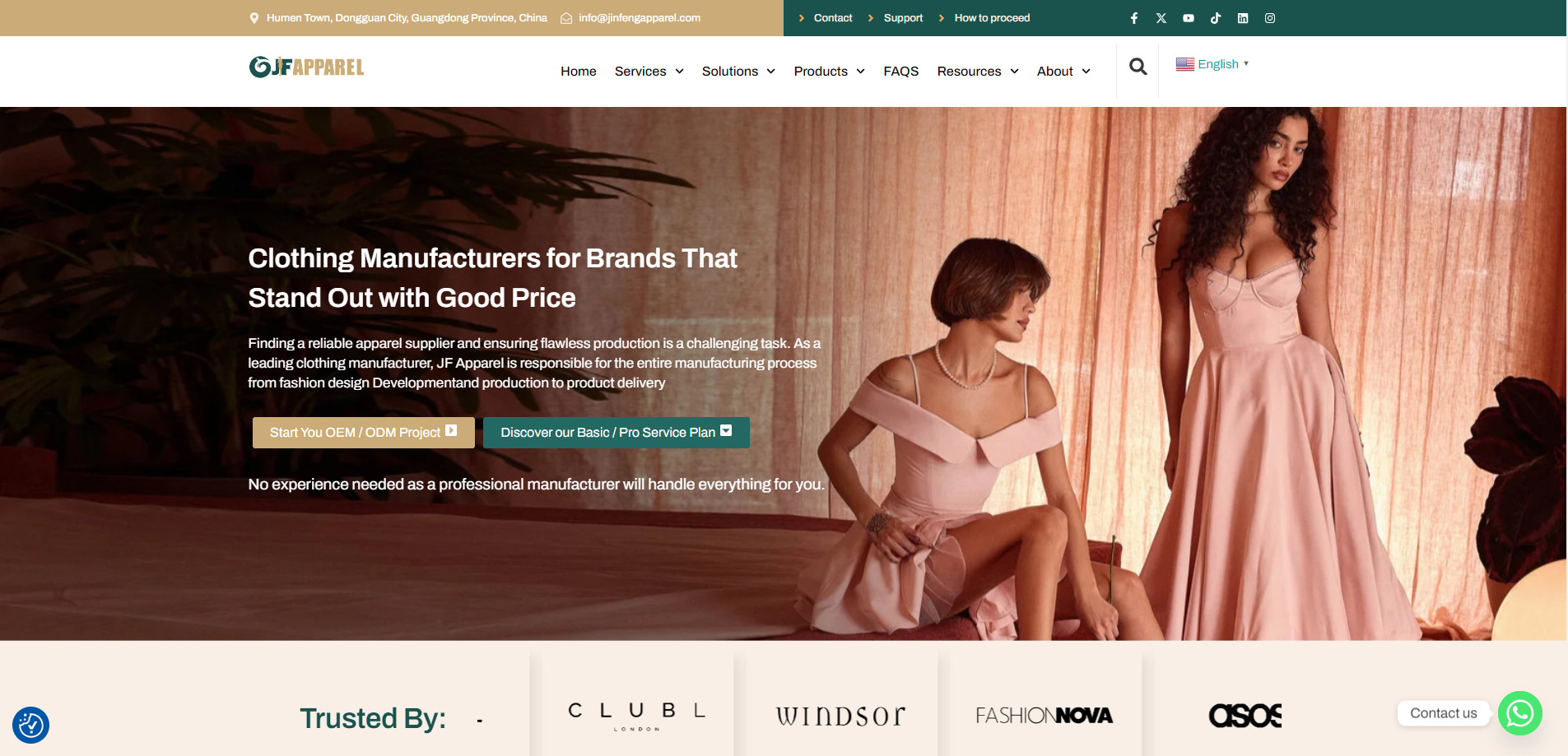Expand the Solutions dropdown menu
1568x756 pixels.
click(x=738, y=72)
